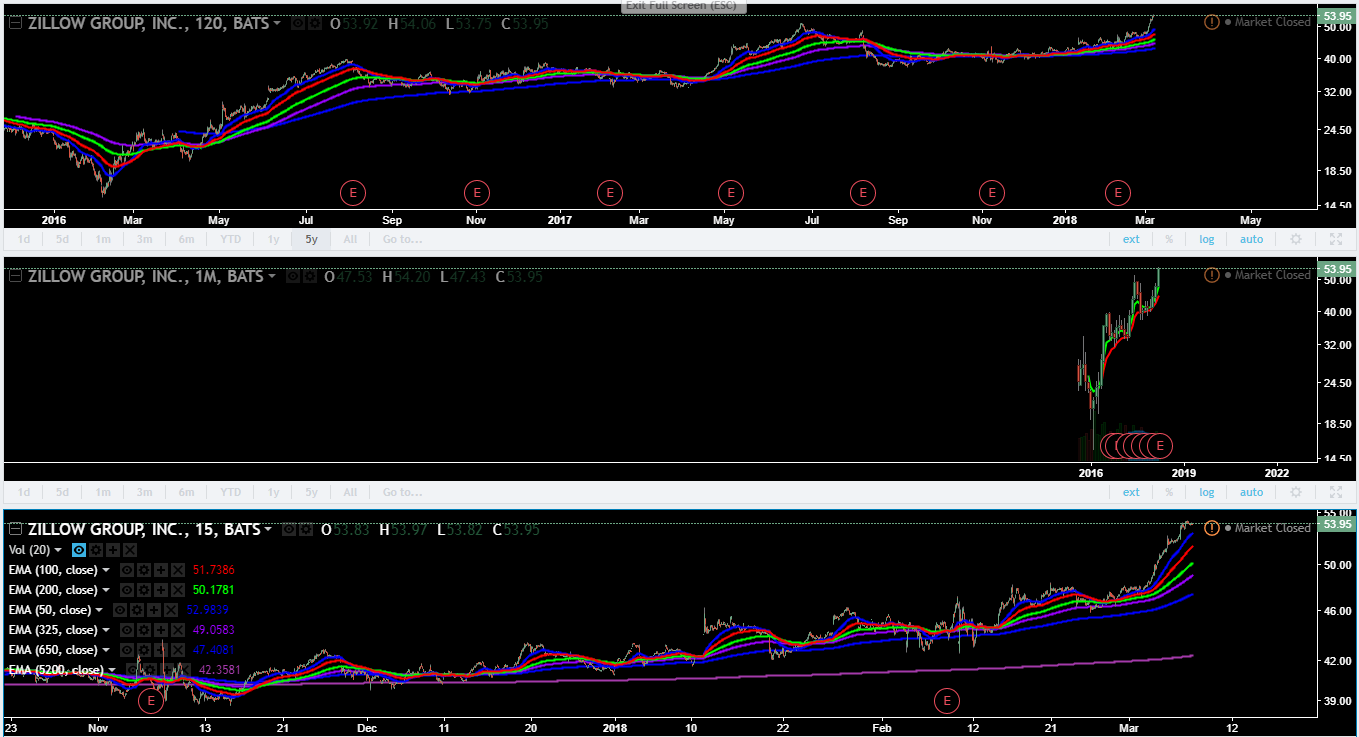Open the EMA (325, close) dropdown arrow
This screenshot has height=737, width=1359.
106,631
